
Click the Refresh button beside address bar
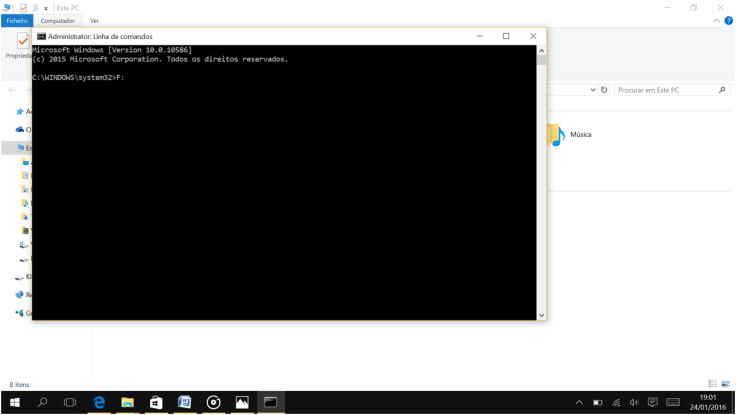coord(604,90)
